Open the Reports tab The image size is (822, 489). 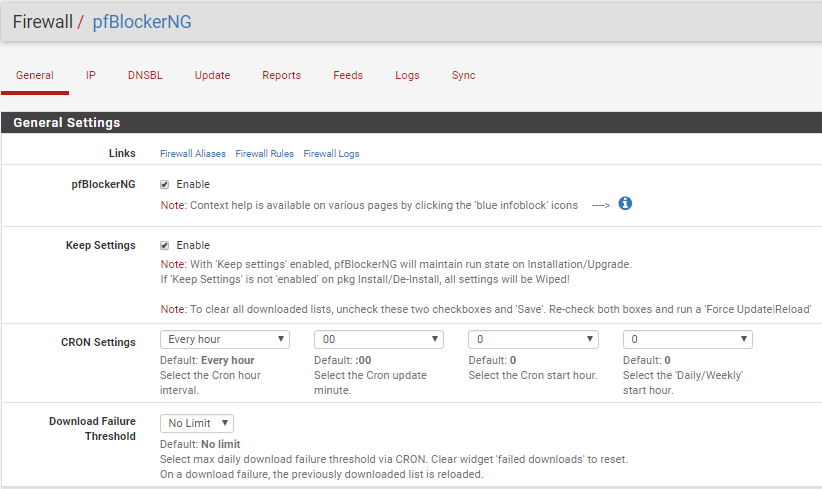(282, 75)
